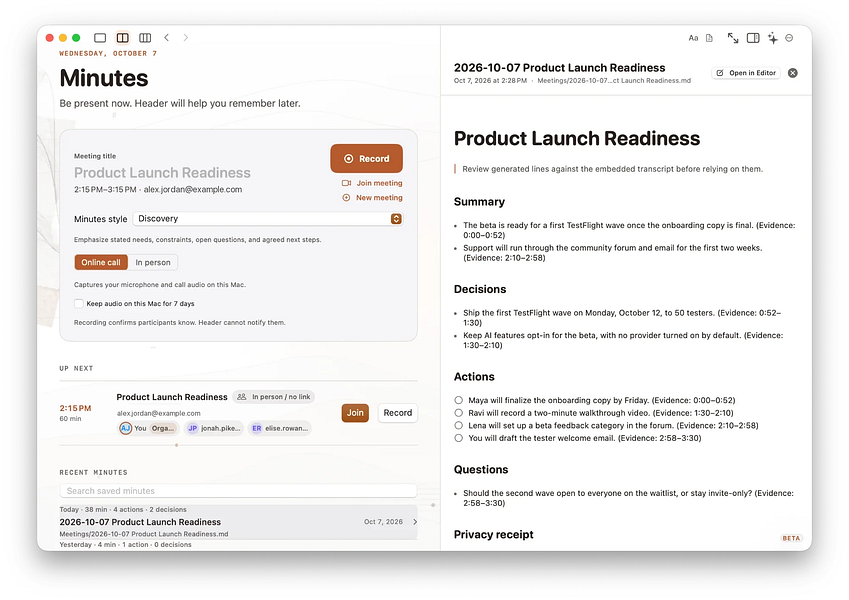Click the document icon beside Aa
849x600 pixels.
[709, 38]
